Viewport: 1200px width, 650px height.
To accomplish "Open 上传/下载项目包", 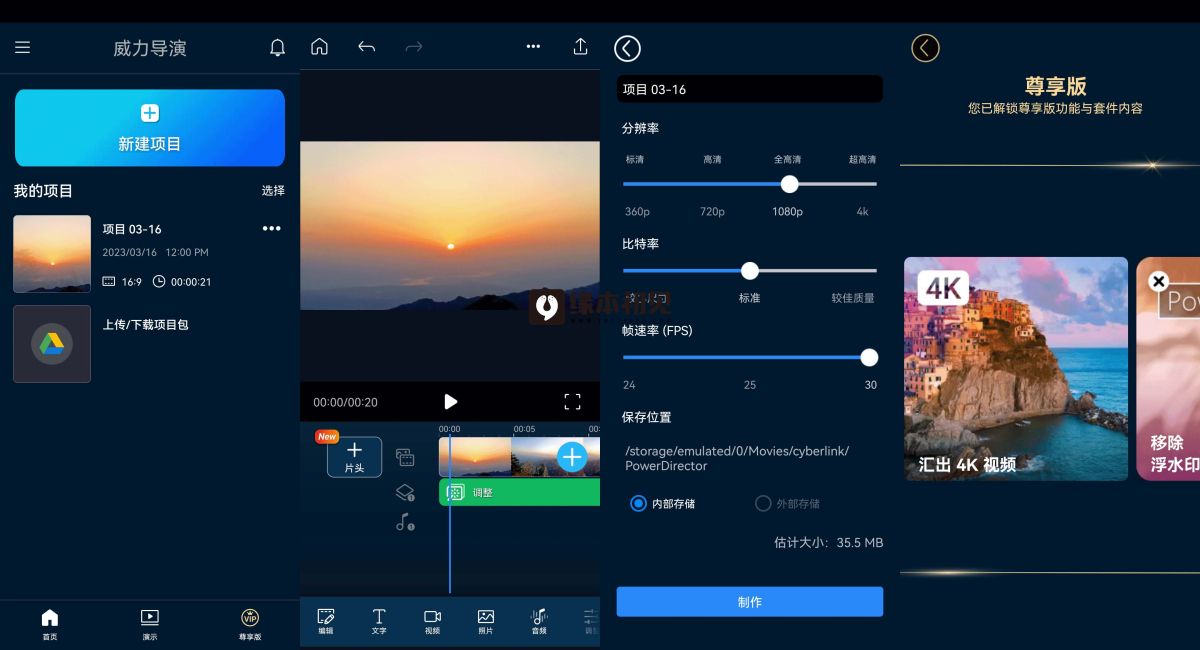I will point(145,324).
